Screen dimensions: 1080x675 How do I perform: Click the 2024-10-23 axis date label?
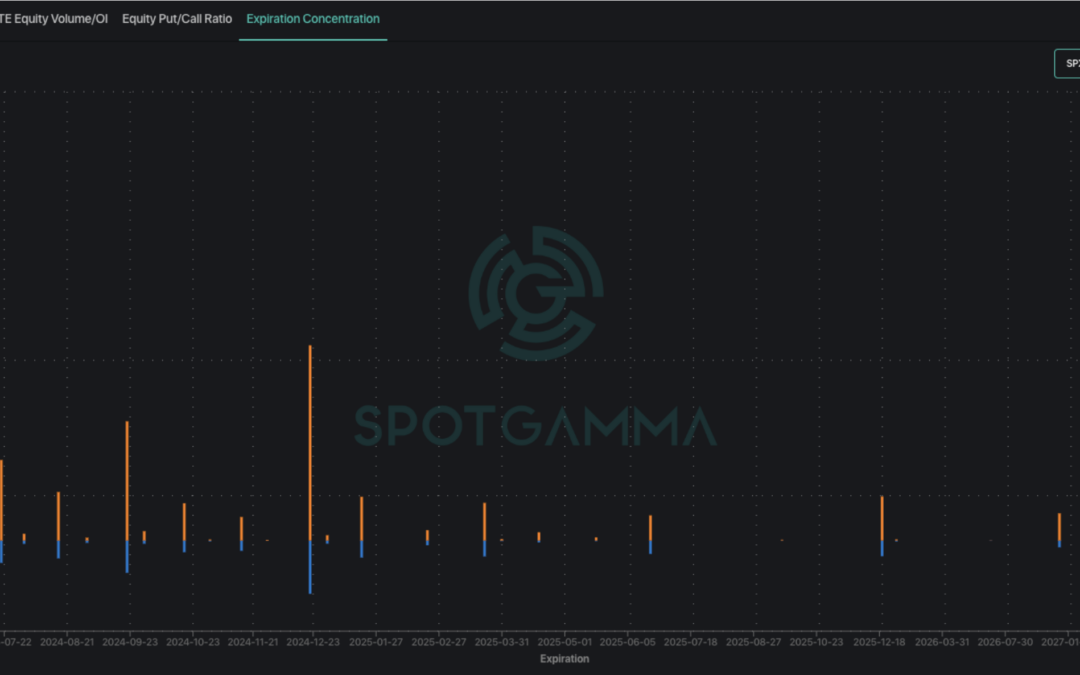[x=193, y=642]
